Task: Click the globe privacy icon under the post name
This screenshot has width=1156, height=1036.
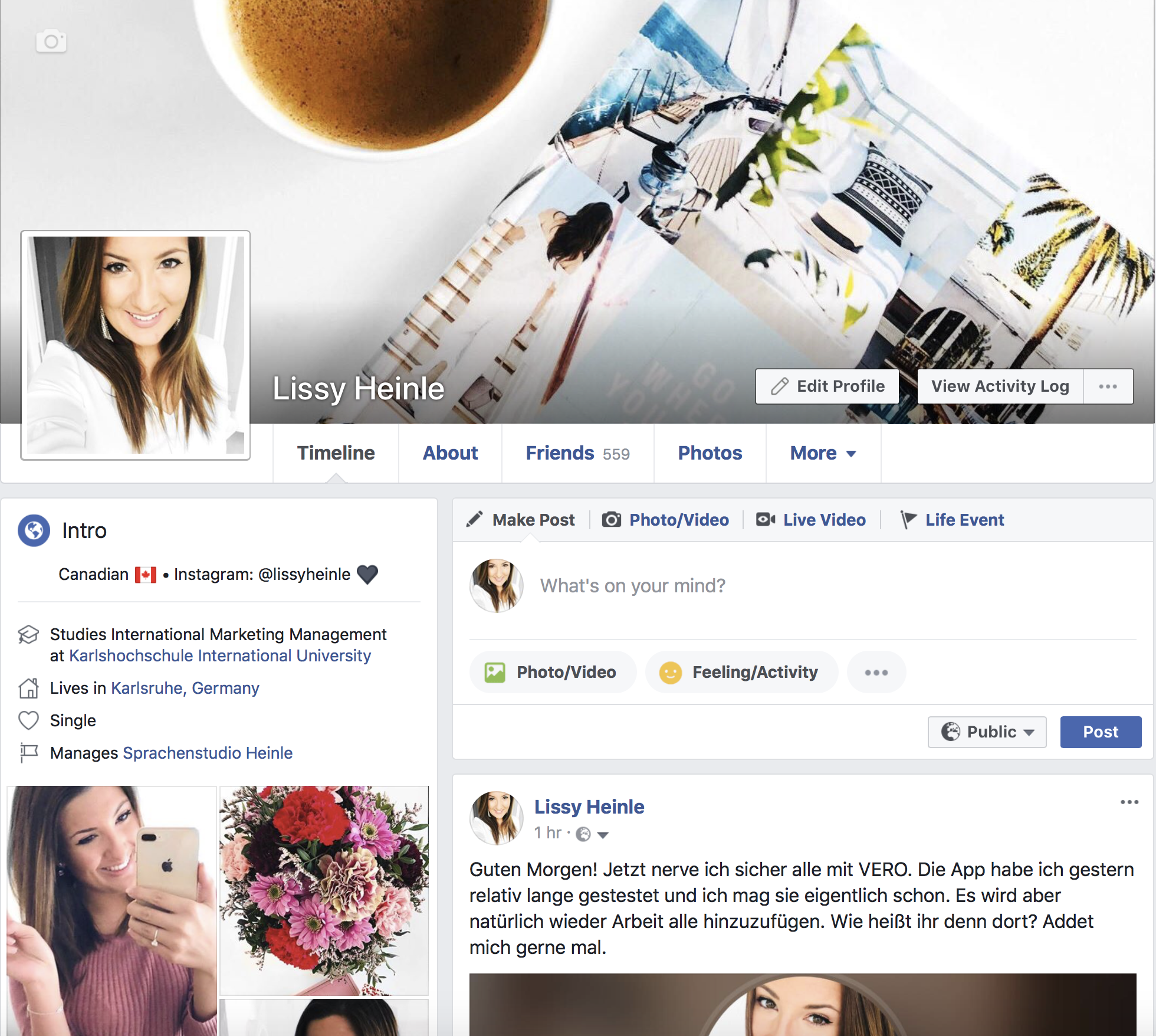Action: tap(583, 834)
